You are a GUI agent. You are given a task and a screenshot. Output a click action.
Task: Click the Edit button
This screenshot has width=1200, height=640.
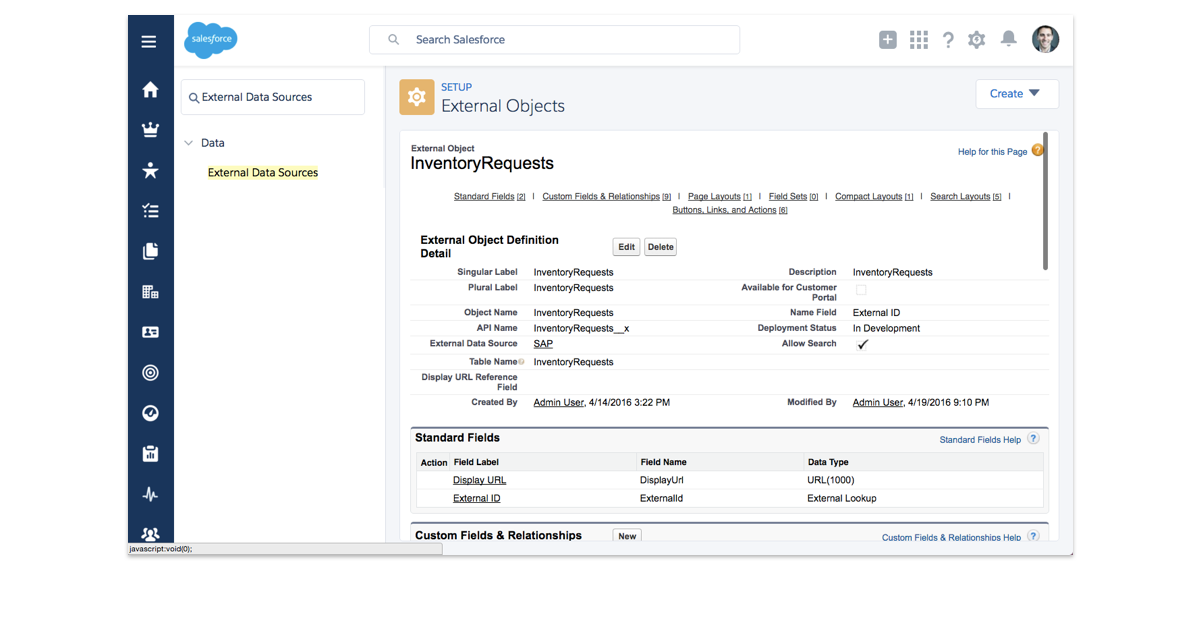(626, 246)
